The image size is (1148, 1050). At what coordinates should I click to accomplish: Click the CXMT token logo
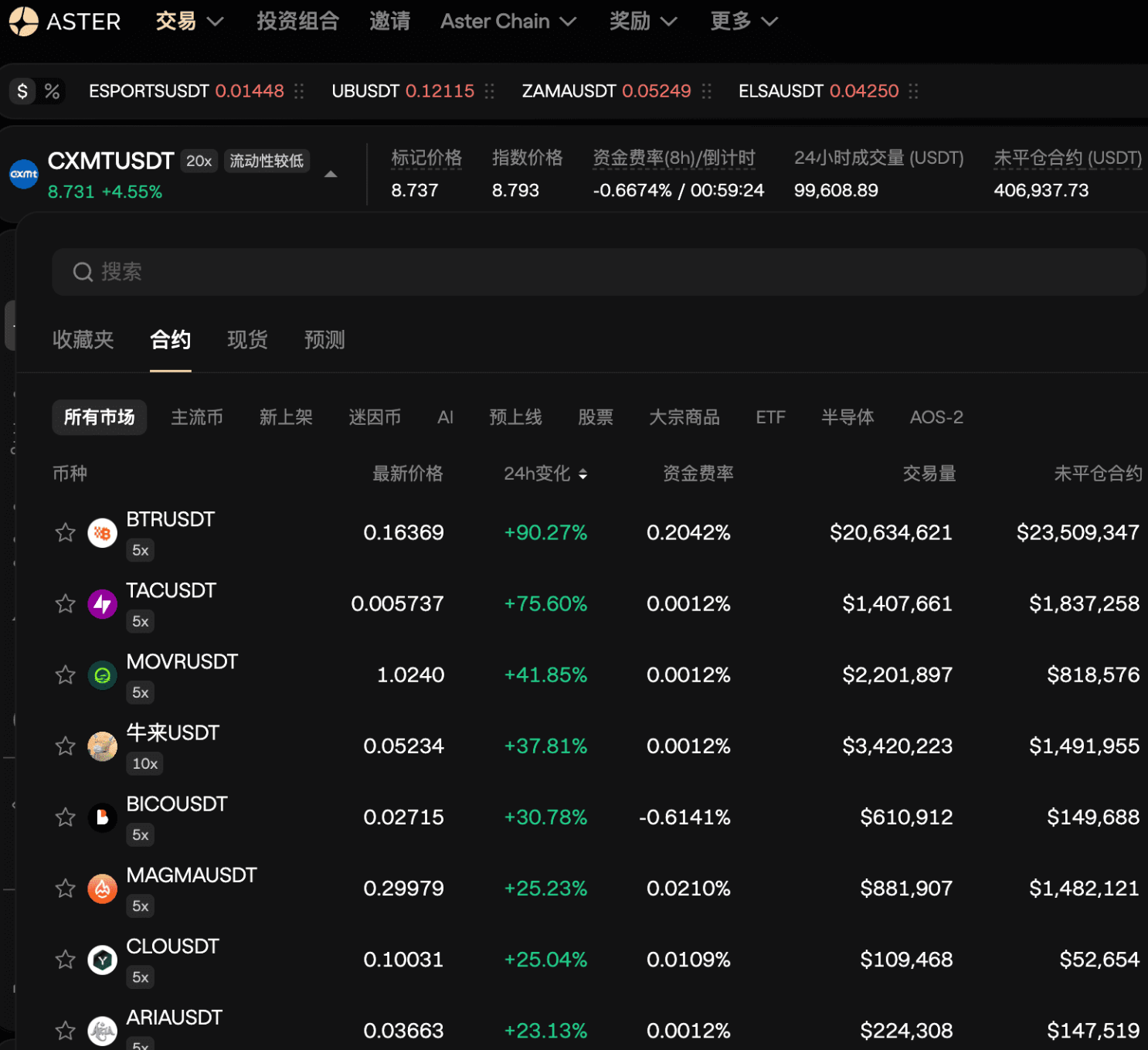[24, 174]
